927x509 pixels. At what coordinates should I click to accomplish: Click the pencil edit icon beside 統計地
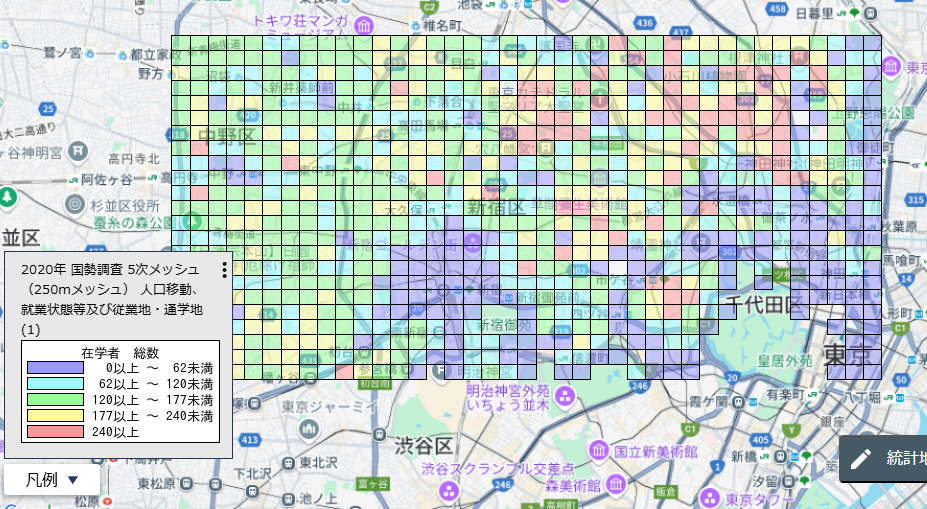861,458
